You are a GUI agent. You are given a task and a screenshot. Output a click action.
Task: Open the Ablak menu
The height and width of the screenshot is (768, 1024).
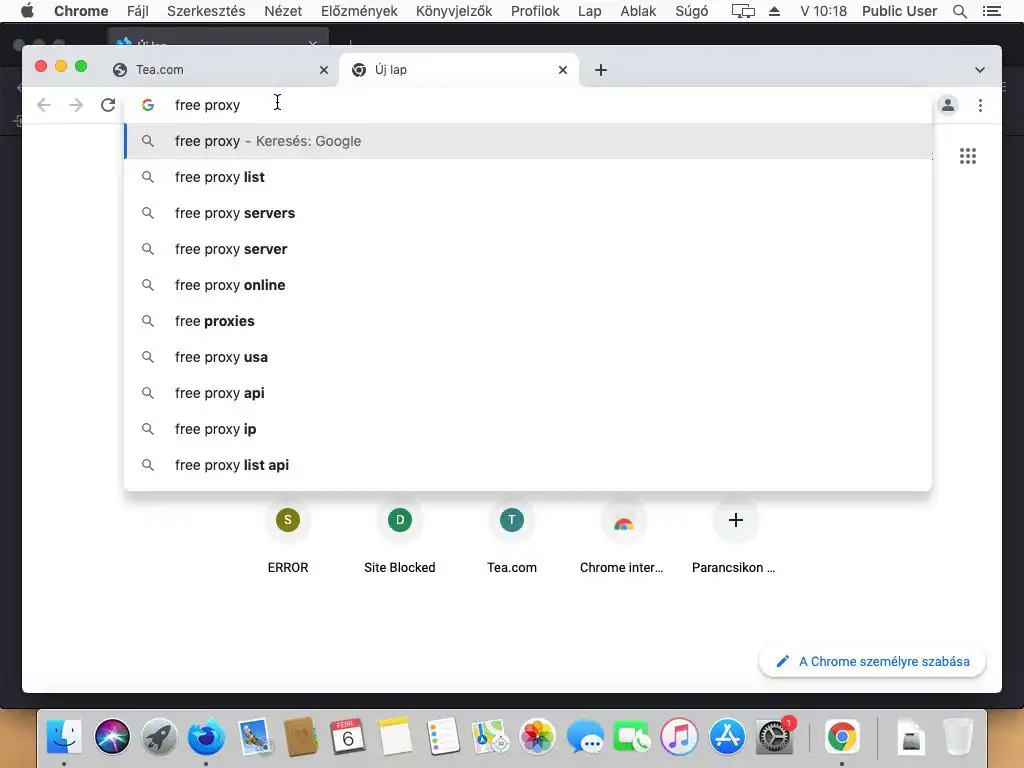click(638, 11)
